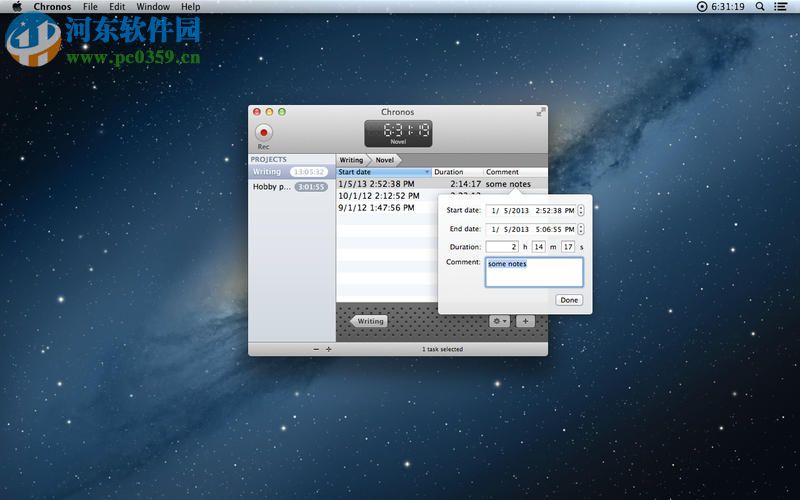This screenshot has width=800, height=500.
Task: Click the Writing total time badge 13:05:32
Action: (x=309, y=172)
